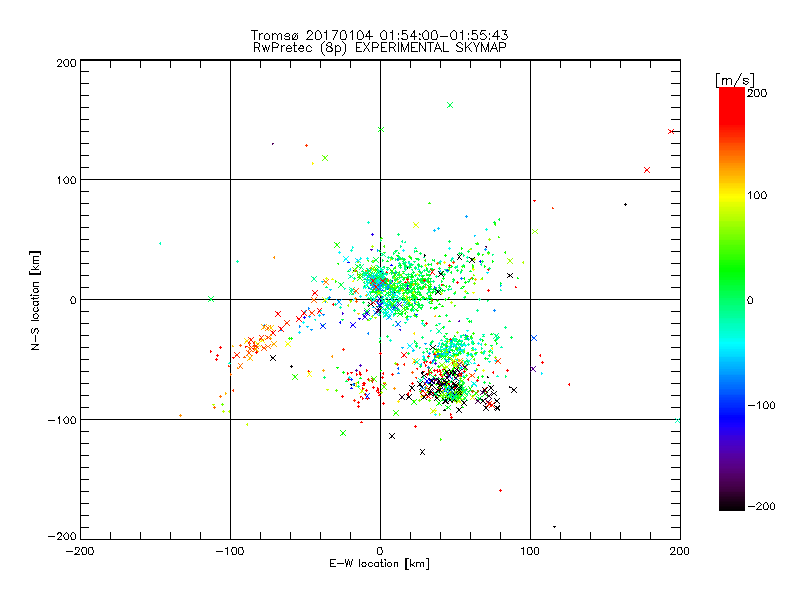
Task: Click the '[m/s]' colorbar unit label
Action: coord(735,80)
